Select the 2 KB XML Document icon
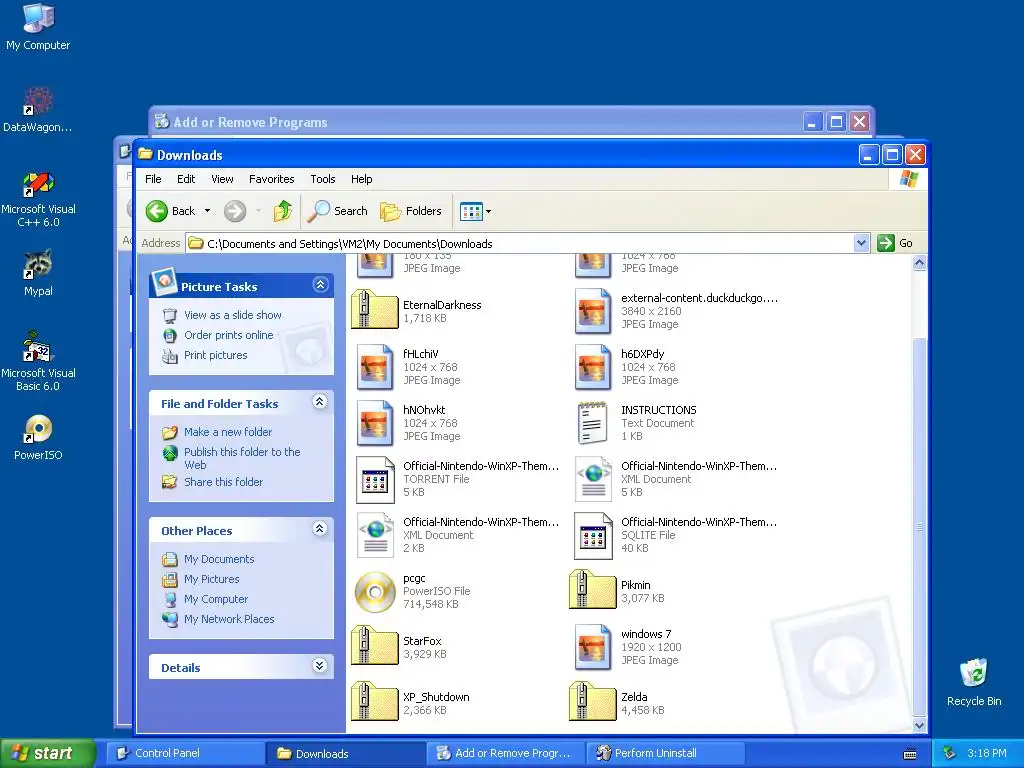Screen dimensions: 1024x768 click(375, 536)
